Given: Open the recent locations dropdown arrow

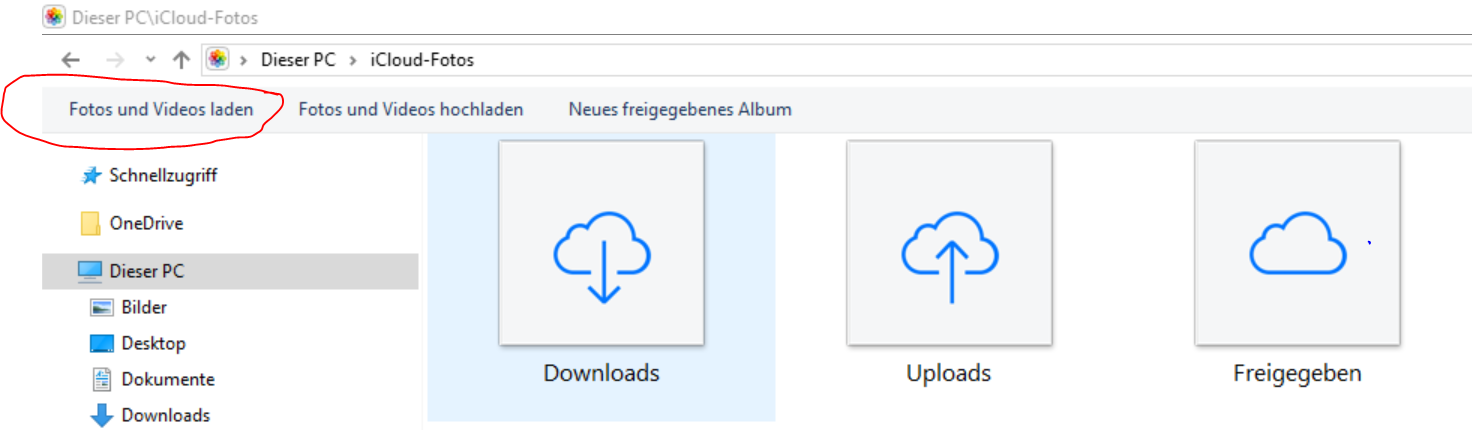Looking at the screenshot, I should tap(150, 60).
